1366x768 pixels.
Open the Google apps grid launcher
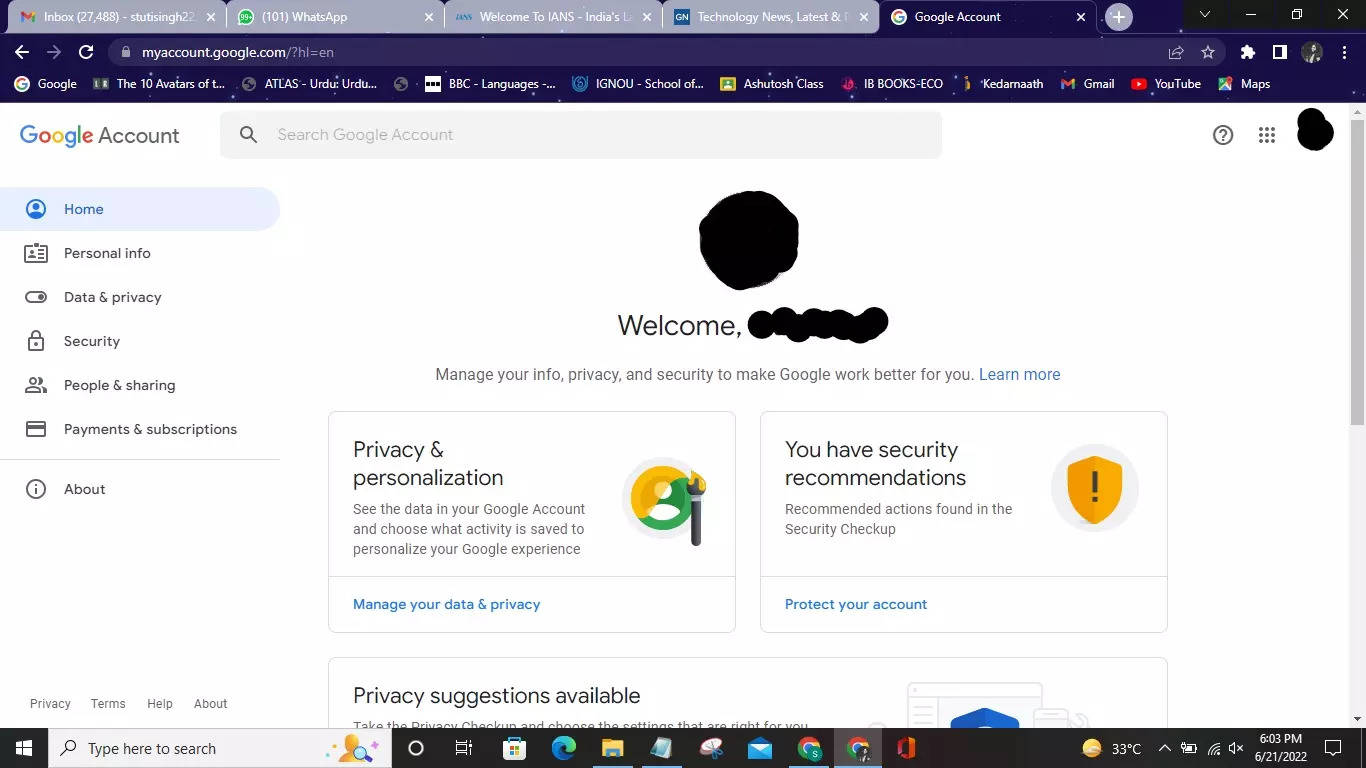[1267, 135]
